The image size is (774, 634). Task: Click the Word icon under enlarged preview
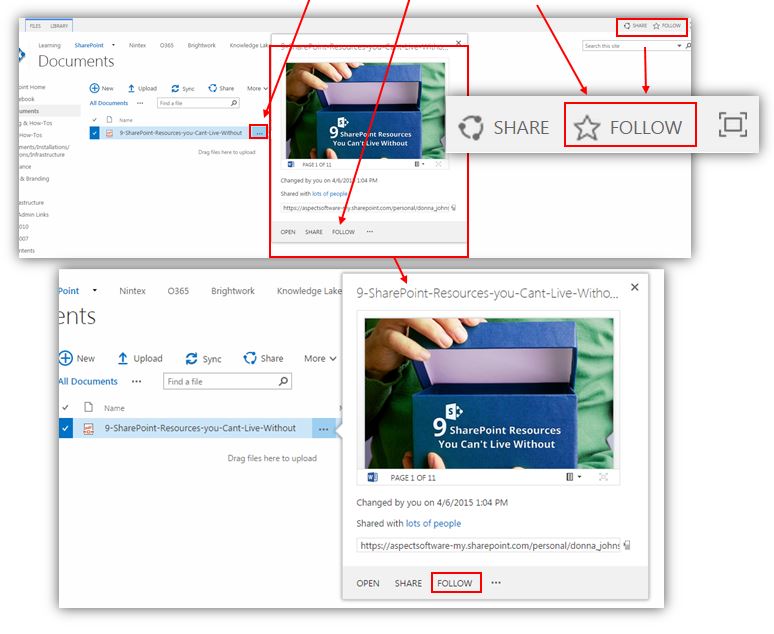coord(373,477)
